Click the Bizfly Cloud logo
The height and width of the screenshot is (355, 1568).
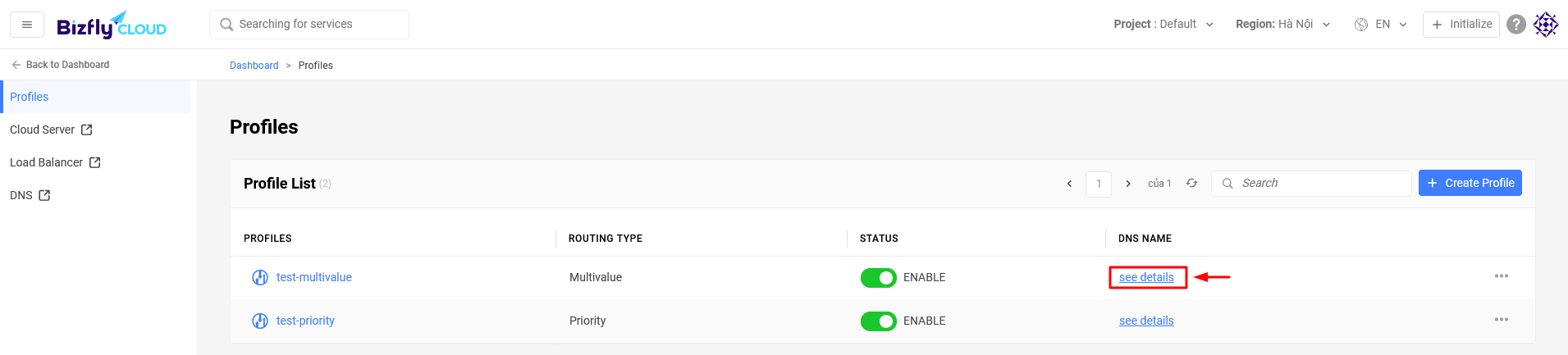click(x=112, y=25)
